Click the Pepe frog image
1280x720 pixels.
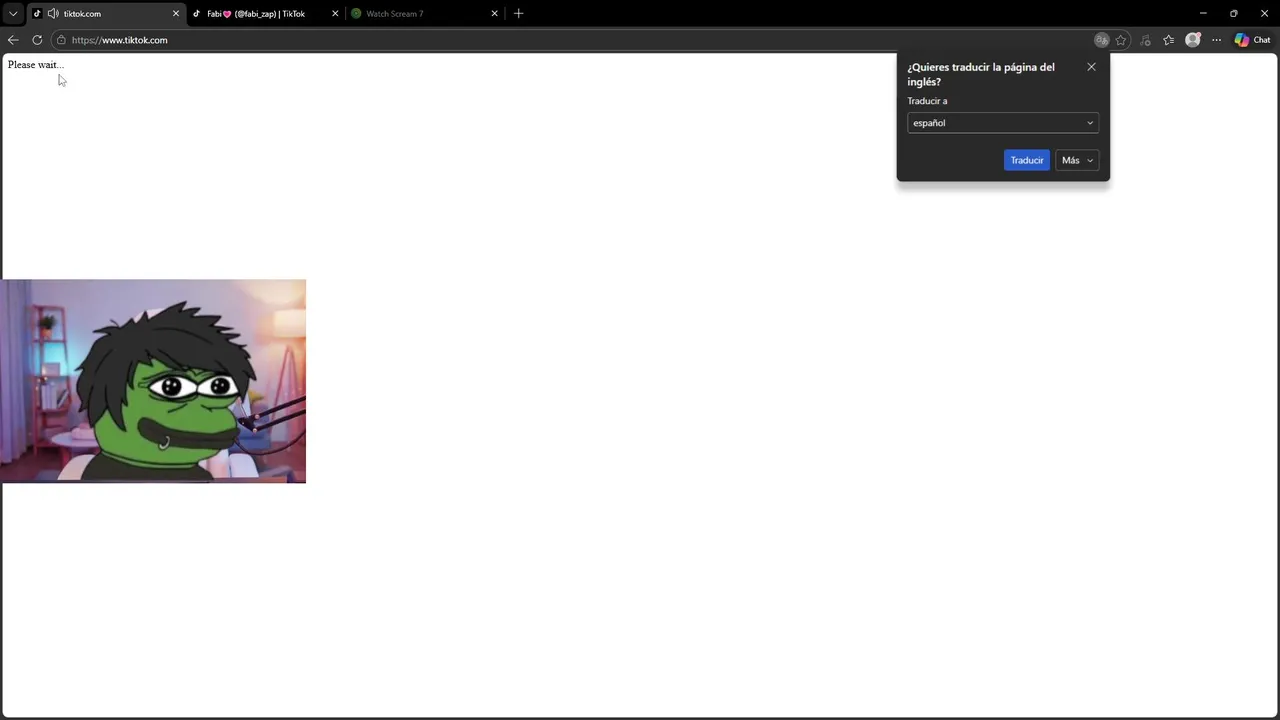tap(153, 381)
